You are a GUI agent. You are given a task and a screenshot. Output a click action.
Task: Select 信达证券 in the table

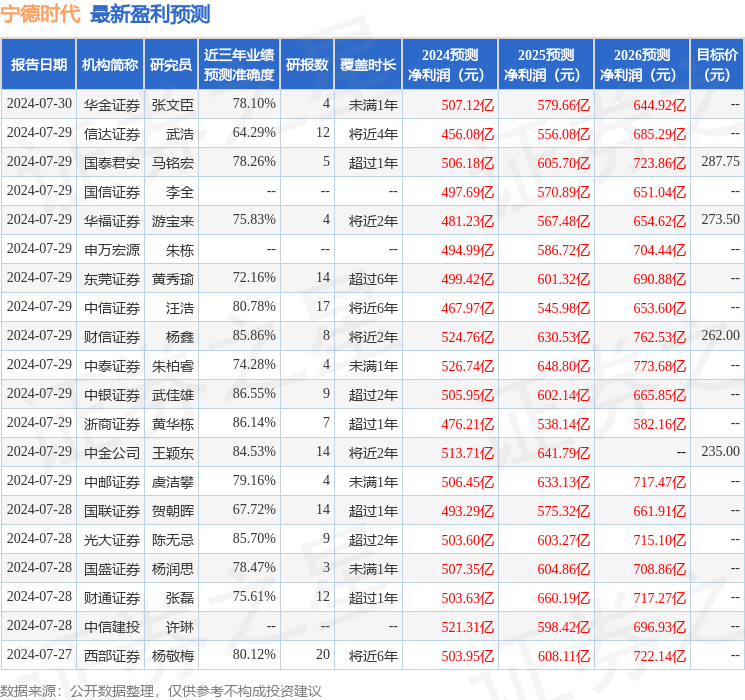pos(112,134)
